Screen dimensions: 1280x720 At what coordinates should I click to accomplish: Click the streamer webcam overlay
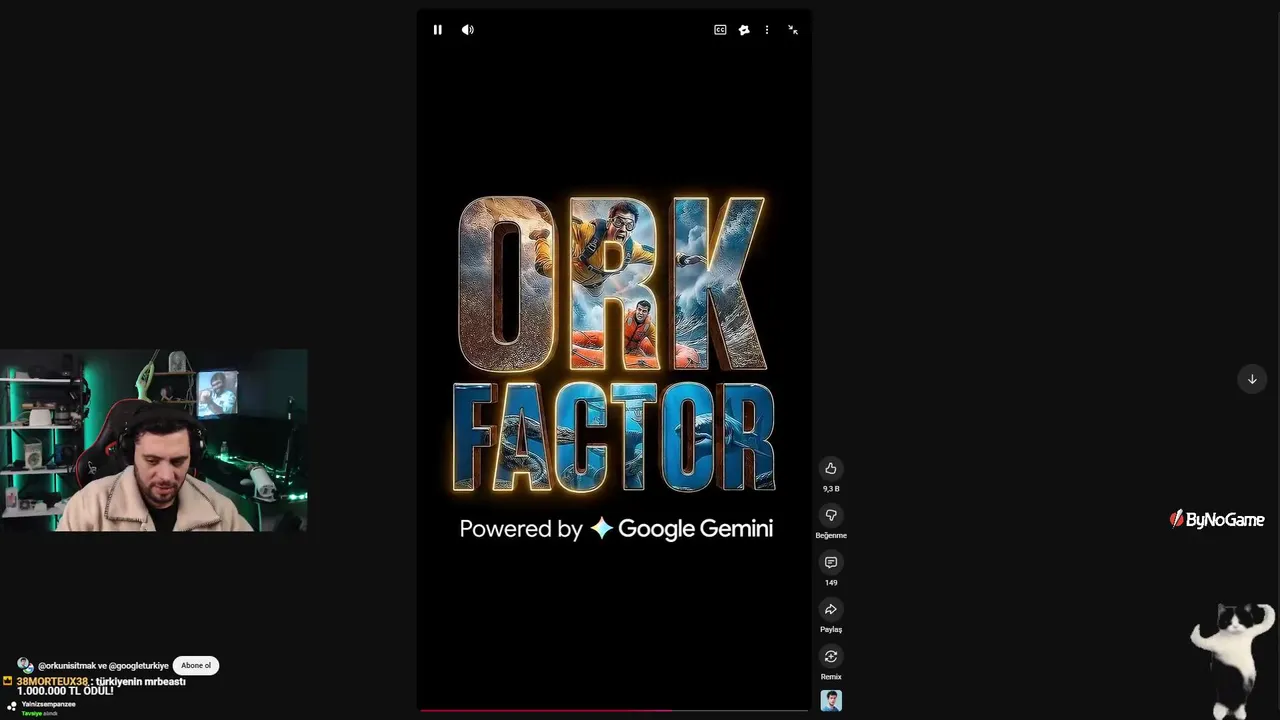tap(153, 440)
